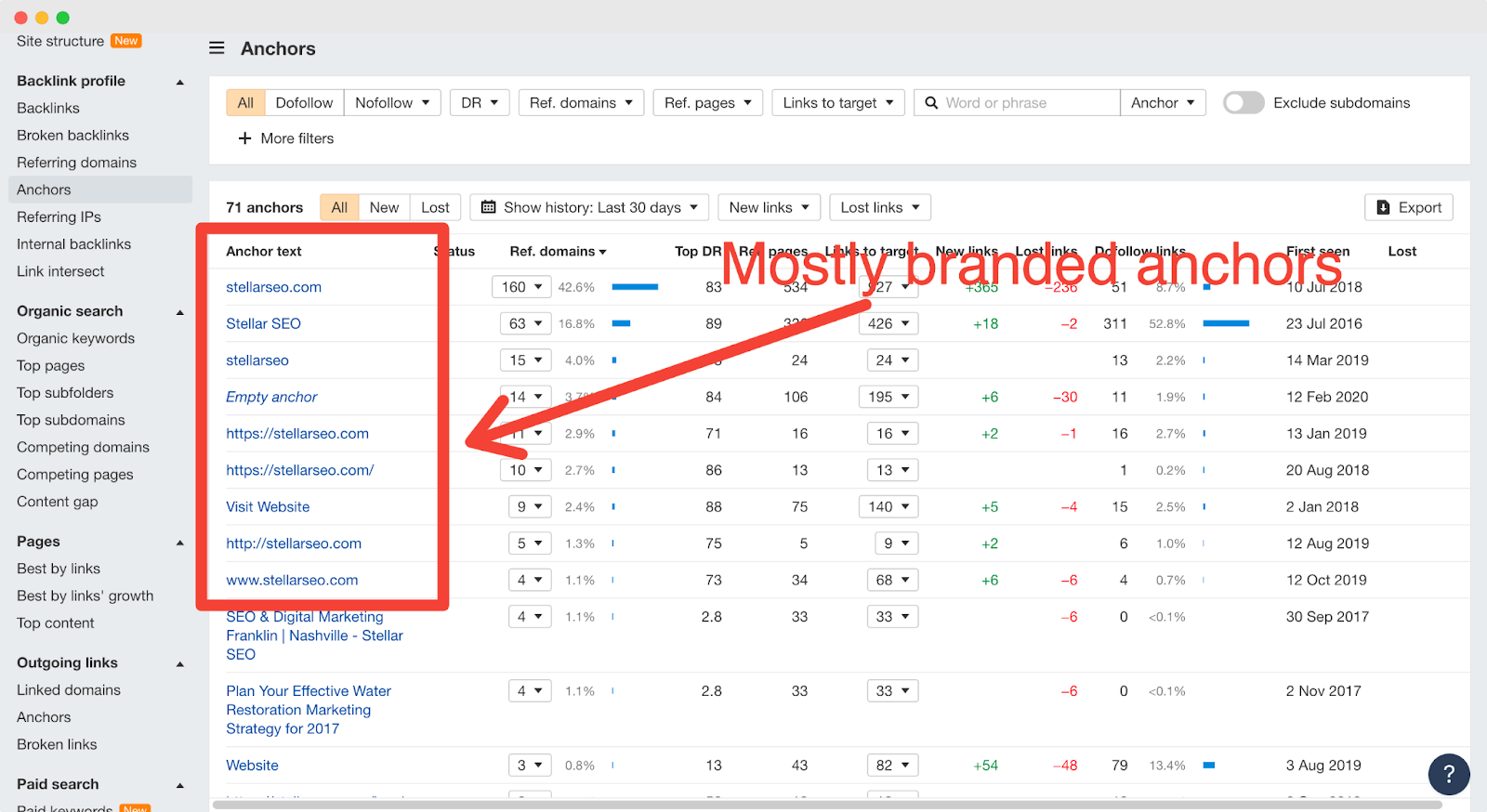Open the Ref. domains filter dropdown
This screenshot has height=812, width=1487.
coord(581,103)
